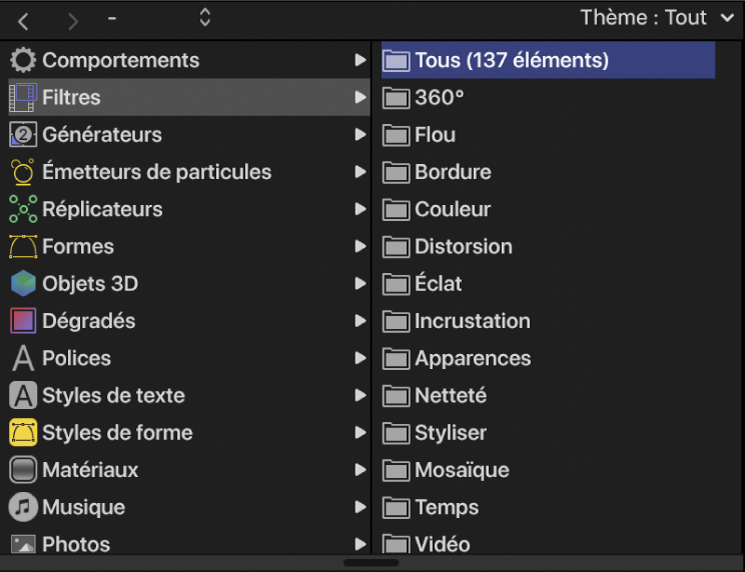Click the Musique note icon

tap(23, 507)
